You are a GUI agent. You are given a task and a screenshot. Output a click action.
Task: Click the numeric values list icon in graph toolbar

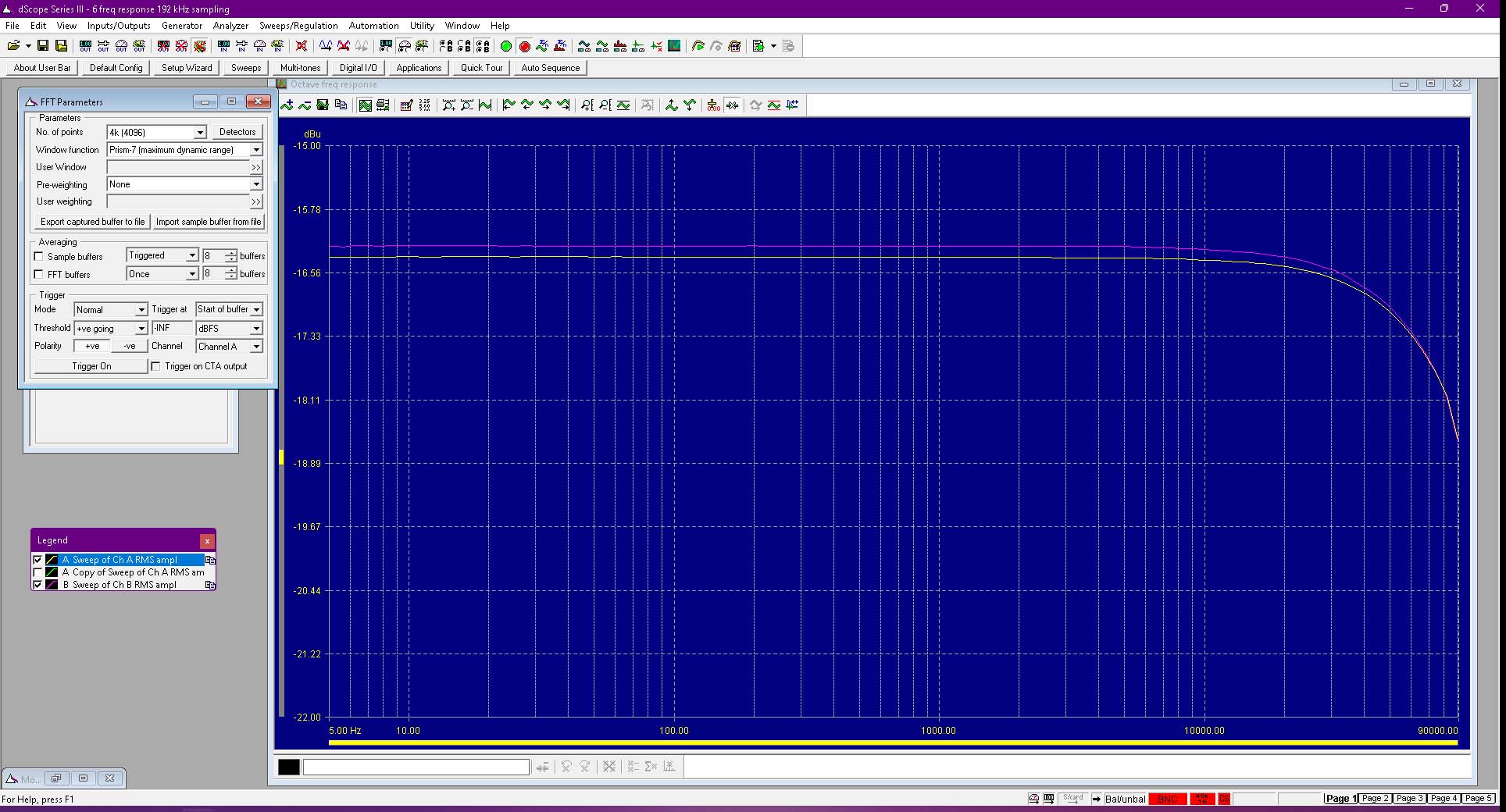point(424,105)
